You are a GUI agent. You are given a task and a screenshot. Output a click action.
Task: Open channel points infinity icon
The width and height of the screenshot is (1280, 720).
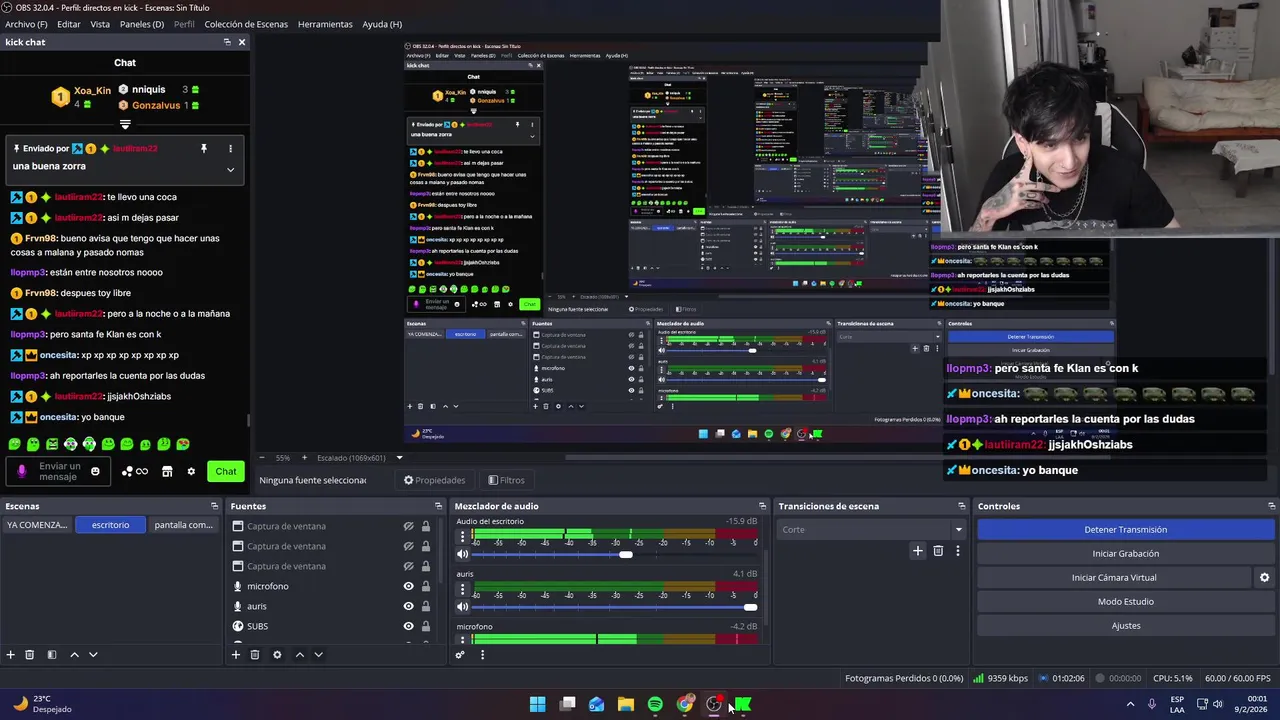(142, 472)
